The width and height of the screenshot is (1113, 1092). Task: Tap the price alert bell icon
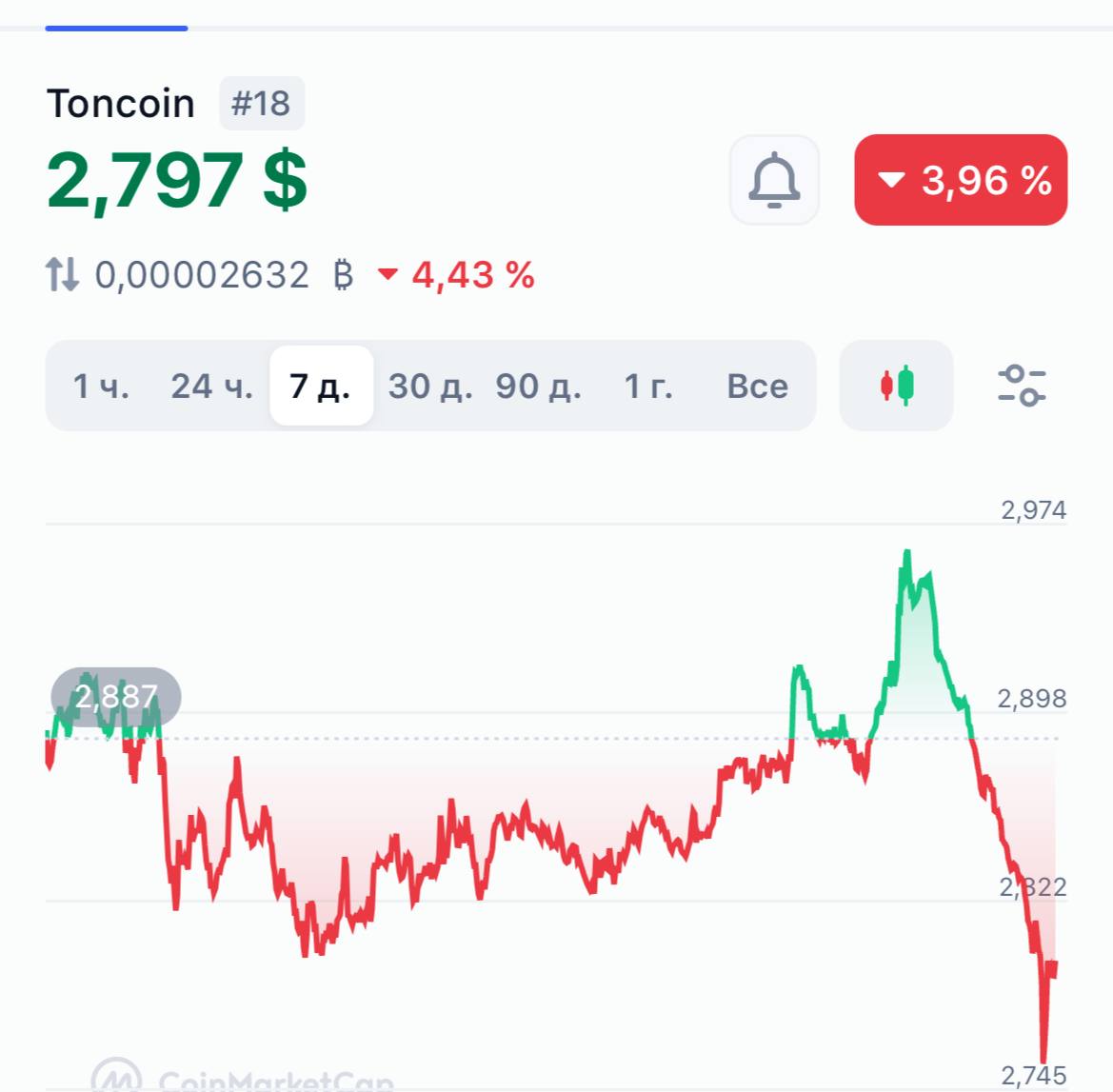774,180
